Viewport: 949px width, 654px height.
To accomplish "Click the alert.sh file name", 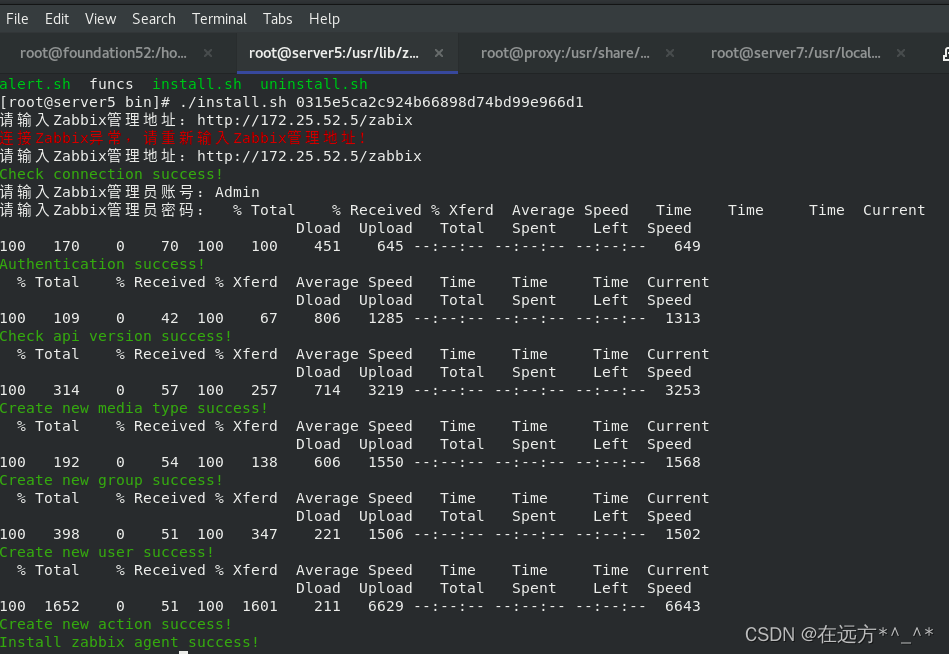I will [35, 84].
